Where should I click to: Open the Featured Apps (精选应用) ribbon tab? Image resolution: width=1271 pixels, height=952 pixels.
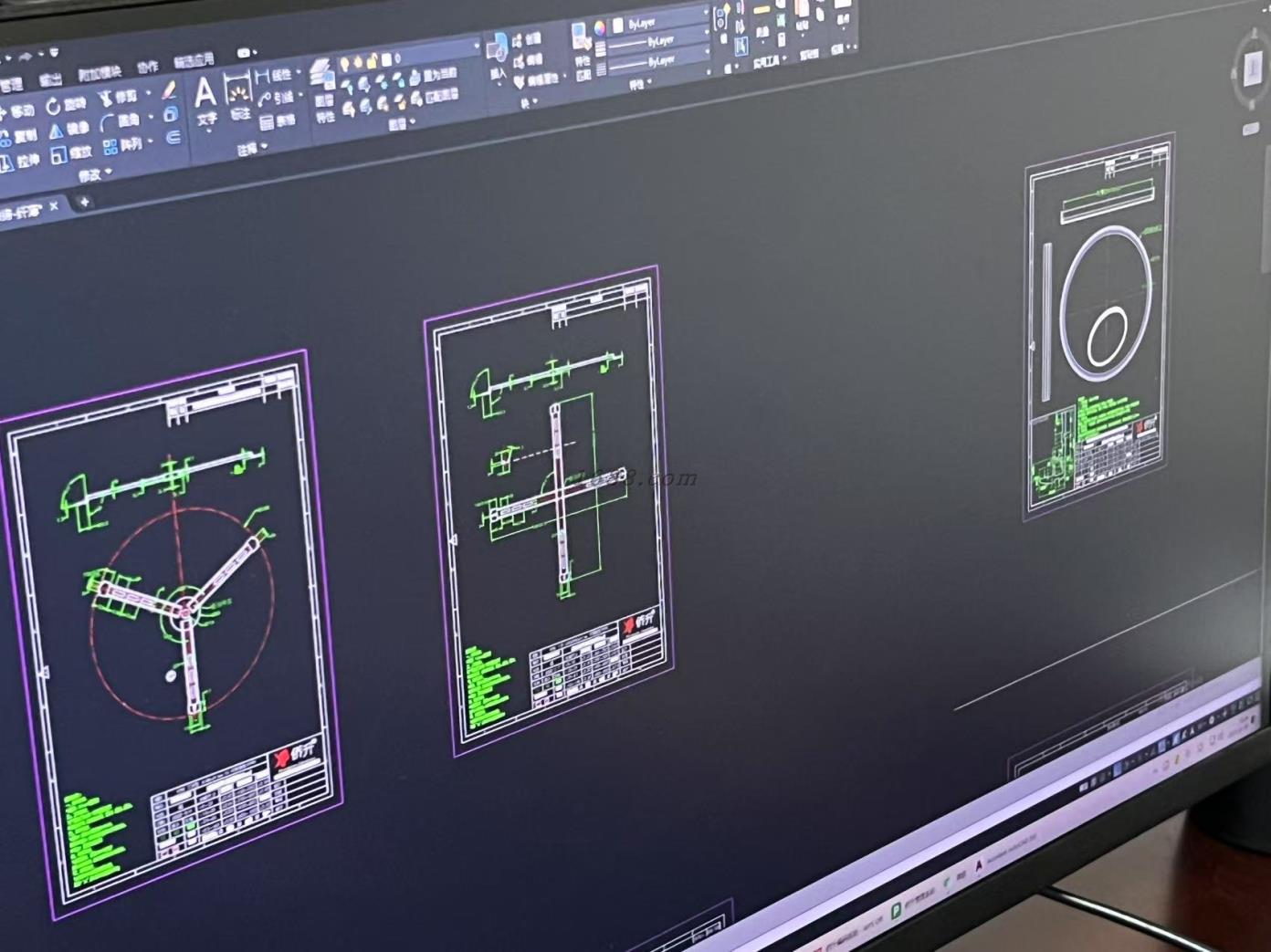click(x=194, y=60)
